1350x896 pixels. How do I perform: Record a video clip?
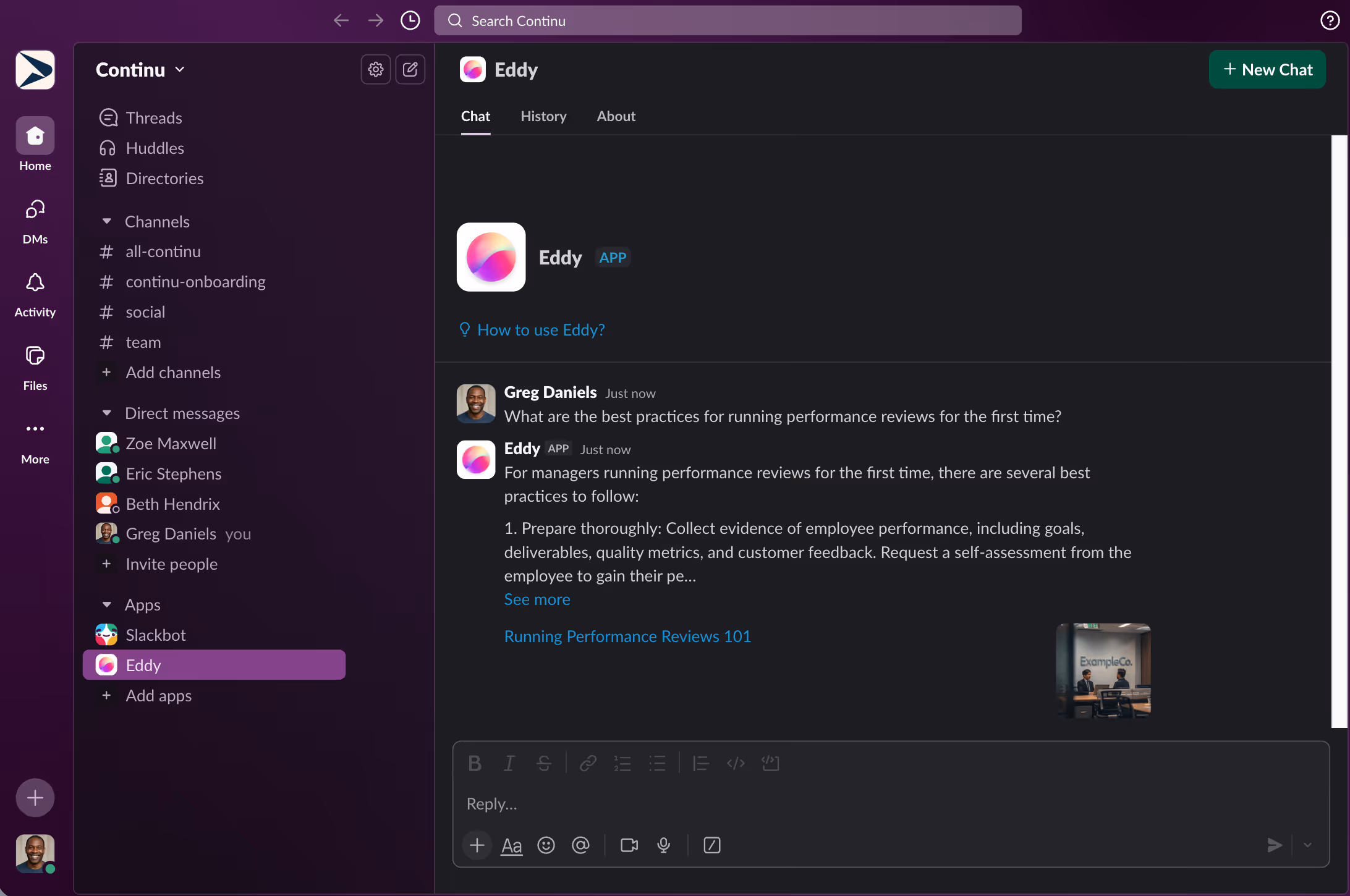coord(629,845)
